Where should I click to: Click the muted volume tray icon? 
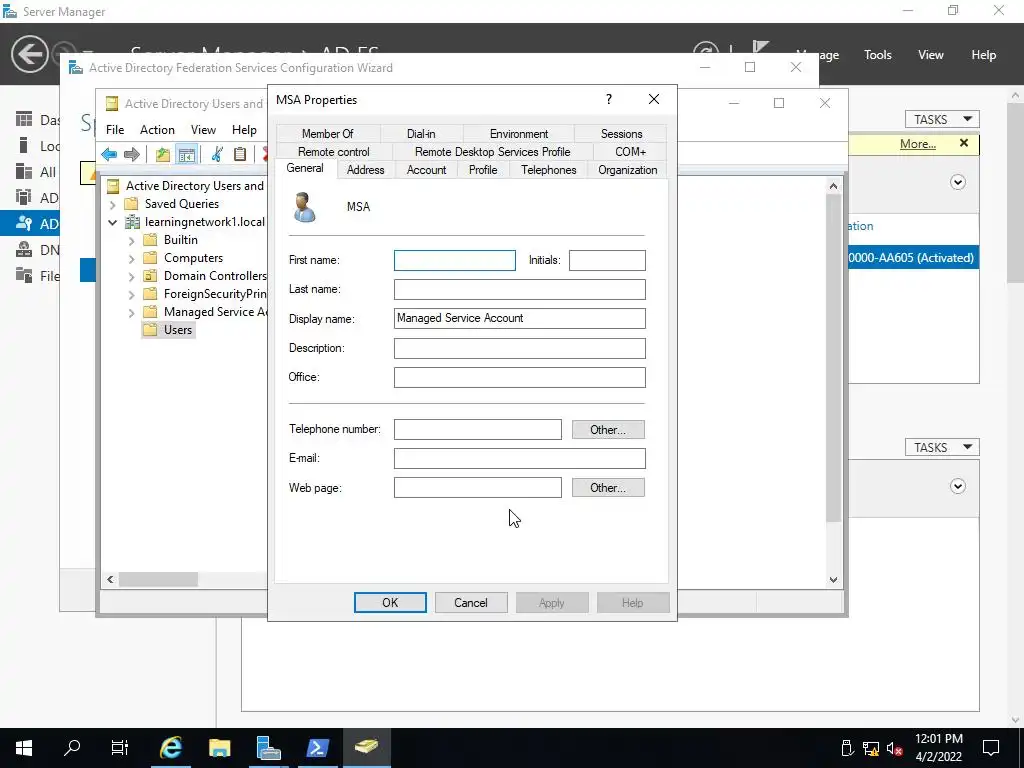(x=895, y=748)
